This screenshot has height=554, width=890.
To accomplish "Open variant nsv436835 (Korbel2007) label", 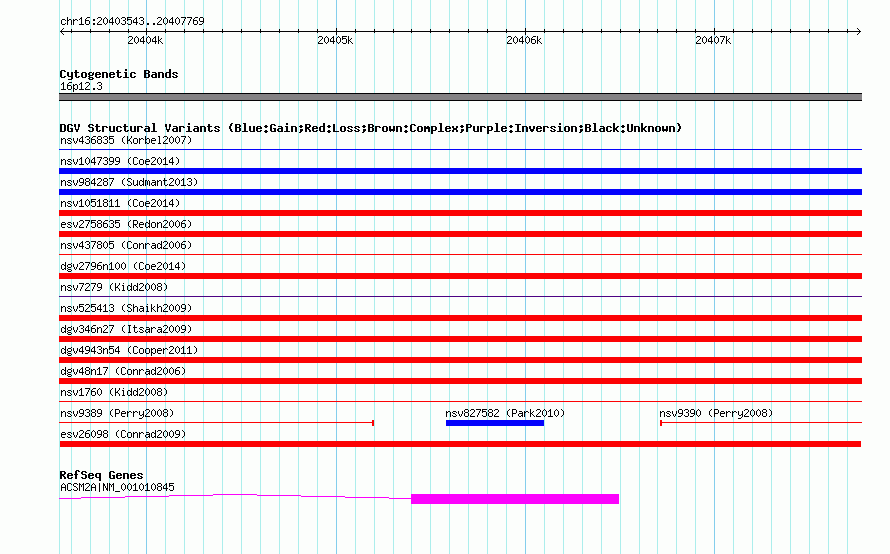I will click(x=126, y=140).
